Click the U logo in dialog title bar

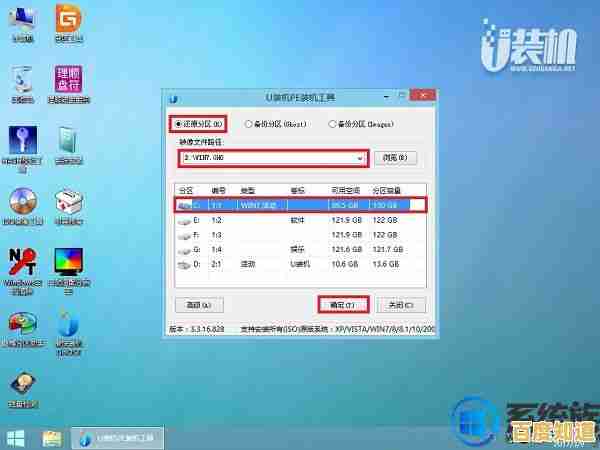(x=173, y=99)
